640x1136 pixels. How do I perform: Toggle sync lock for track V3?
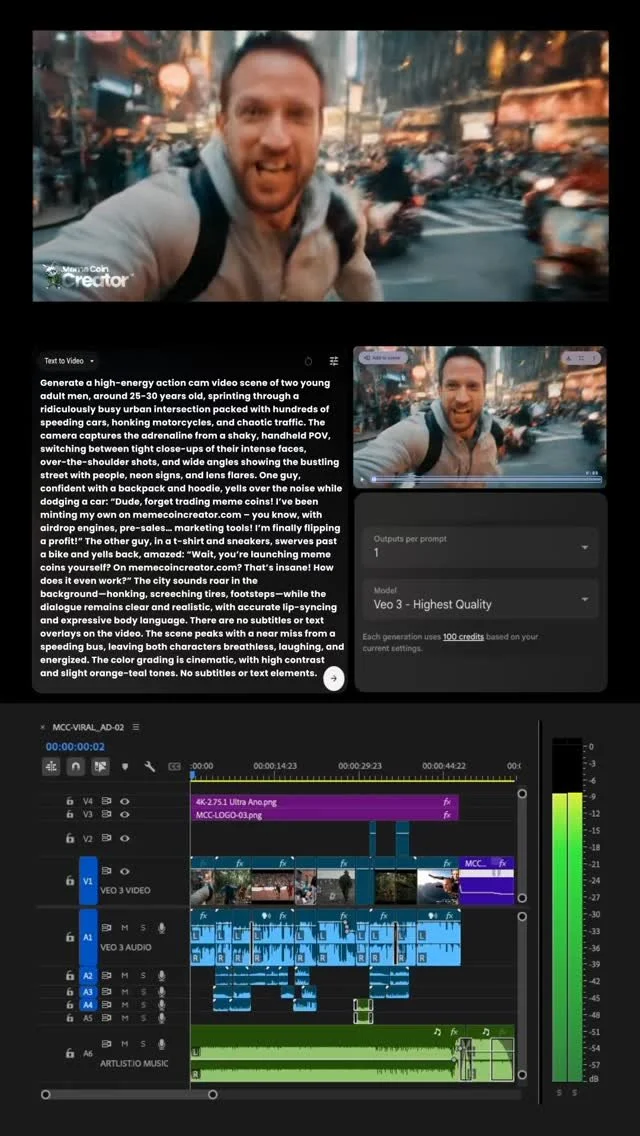(x=107, y=814)
